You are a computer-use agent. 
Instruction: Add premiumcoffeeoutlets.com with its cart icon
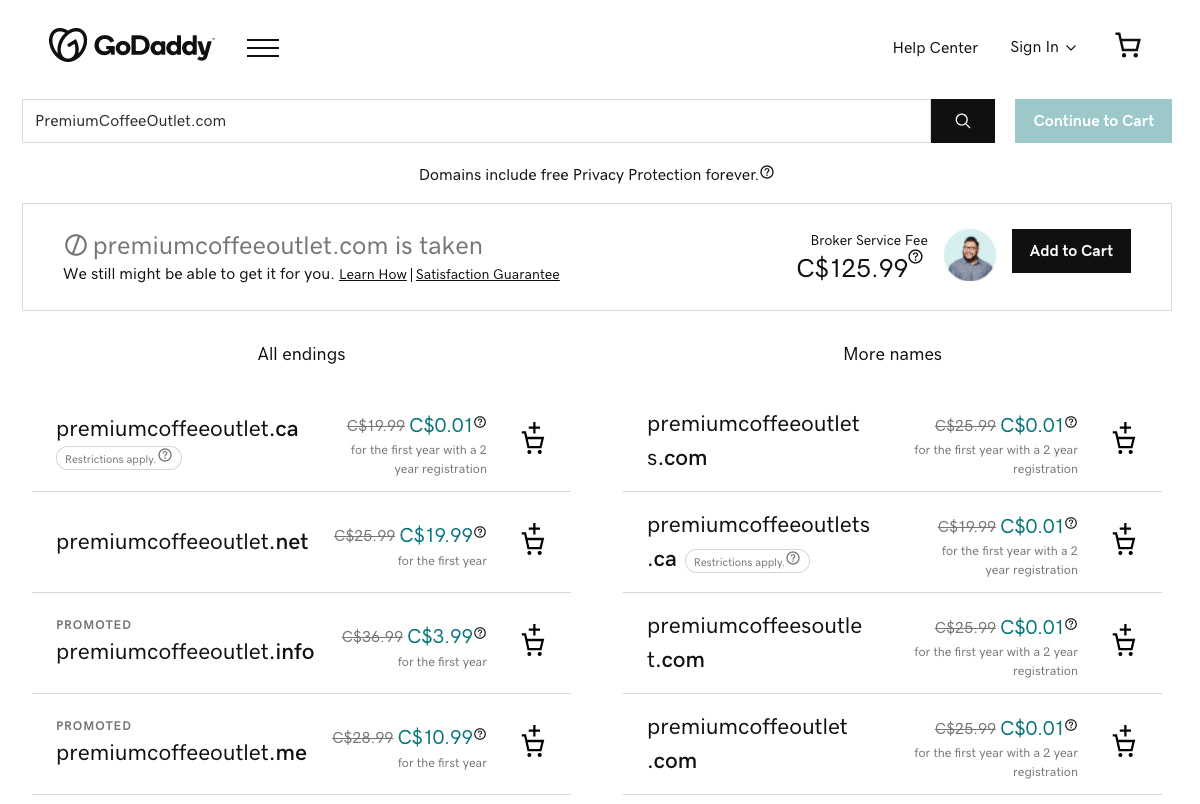(x=1124, y=438)
